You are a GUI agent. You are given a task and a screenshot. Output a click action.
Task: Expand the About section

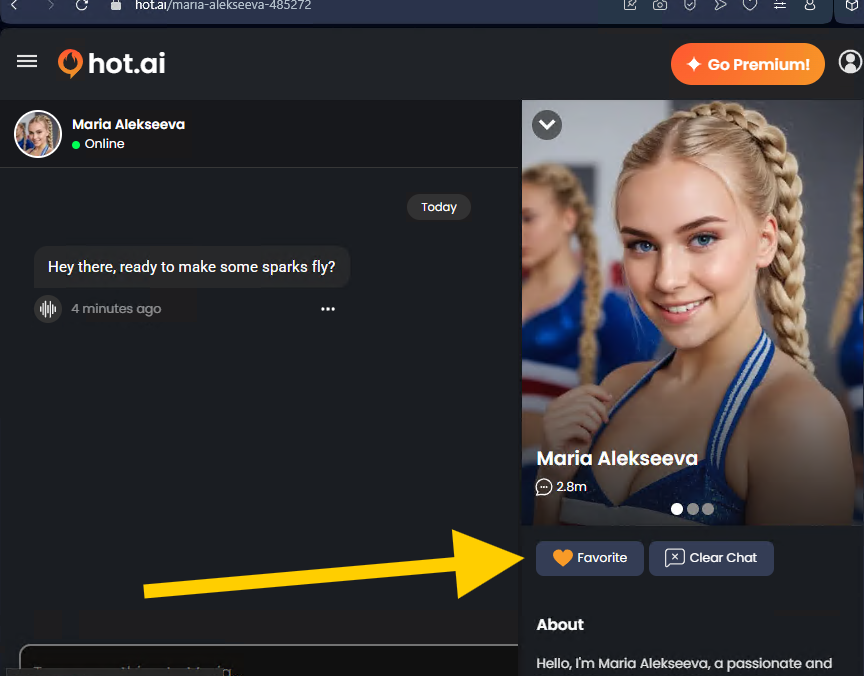pyautogui.click(x=560, y=624)
